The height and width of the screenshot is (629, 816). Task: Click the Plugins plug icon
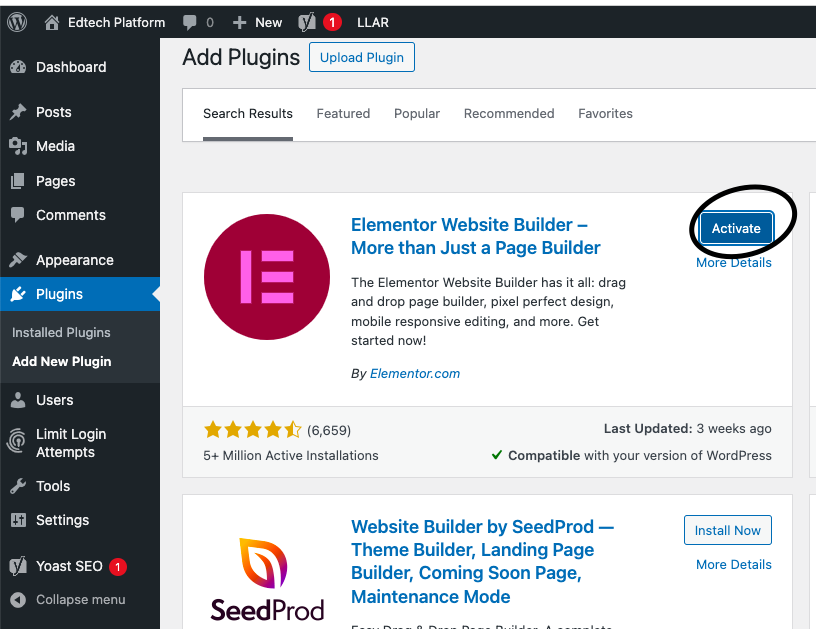tap(18, 294)
